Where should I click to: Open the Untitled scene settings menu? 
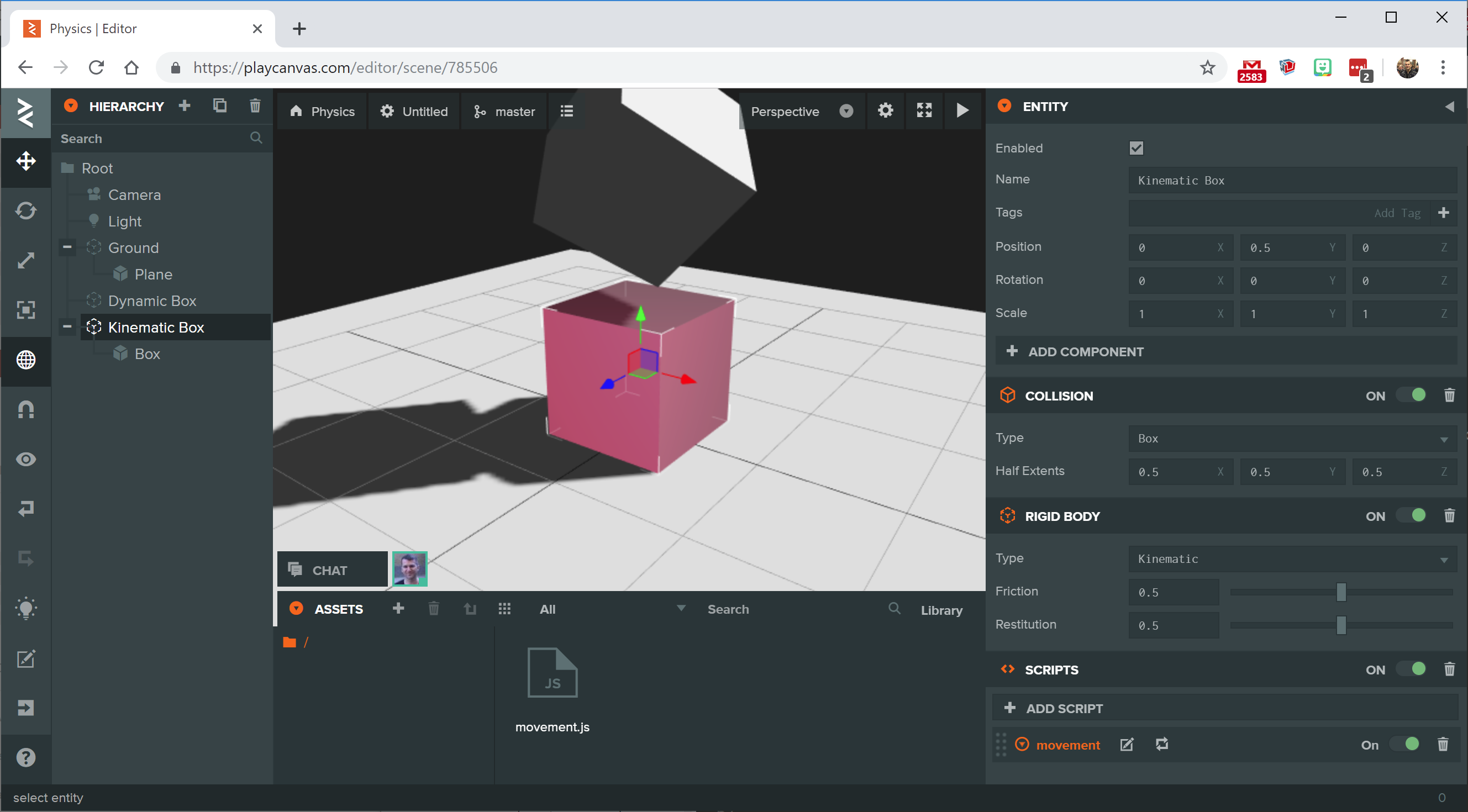point(414,111)
